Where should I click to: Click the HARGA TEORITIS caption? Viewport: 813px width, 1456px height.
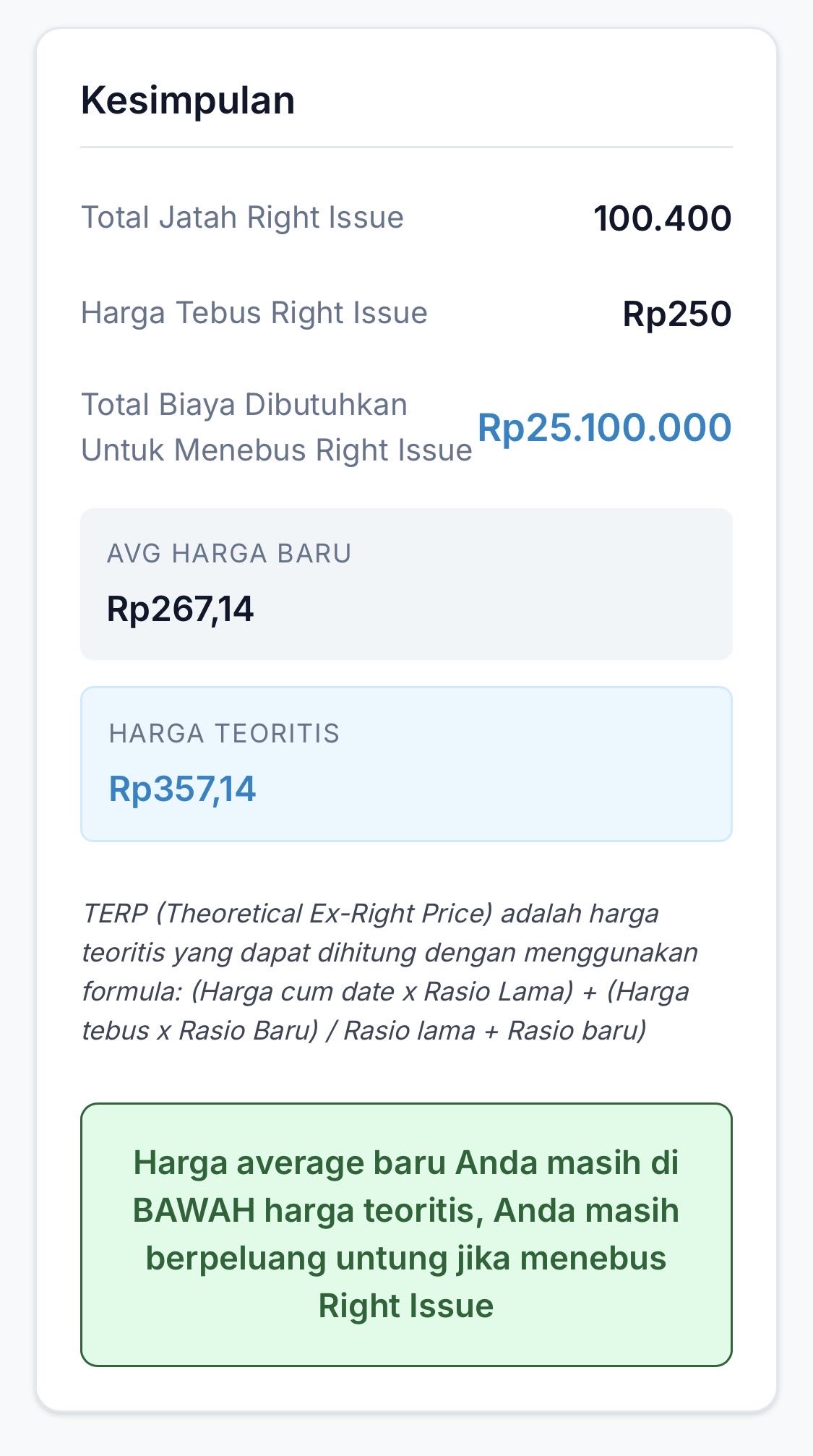[x=224, y=734]
